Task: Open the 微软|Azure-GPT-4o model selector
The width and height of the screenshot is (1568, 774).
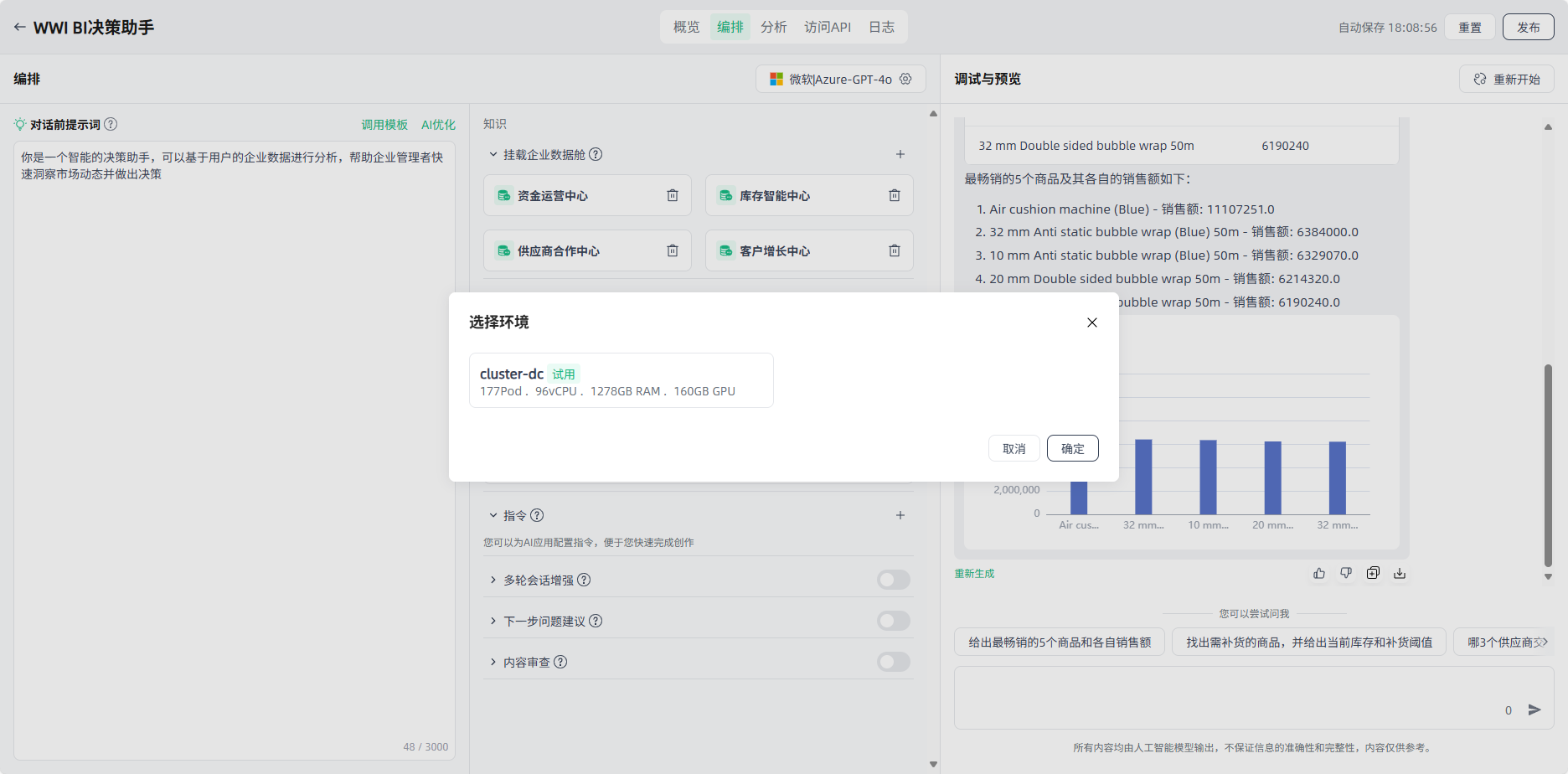Action: 840,79
